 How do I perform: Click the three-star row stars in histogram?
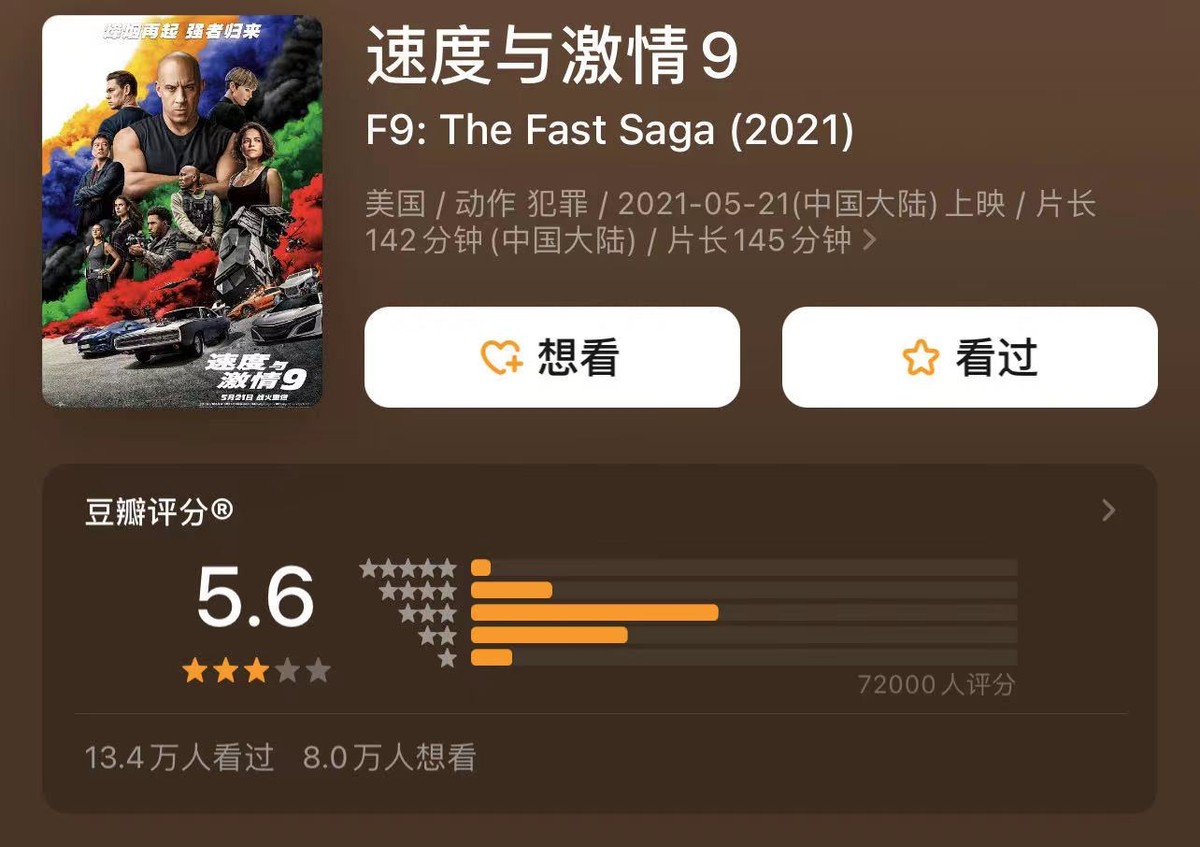425,613
